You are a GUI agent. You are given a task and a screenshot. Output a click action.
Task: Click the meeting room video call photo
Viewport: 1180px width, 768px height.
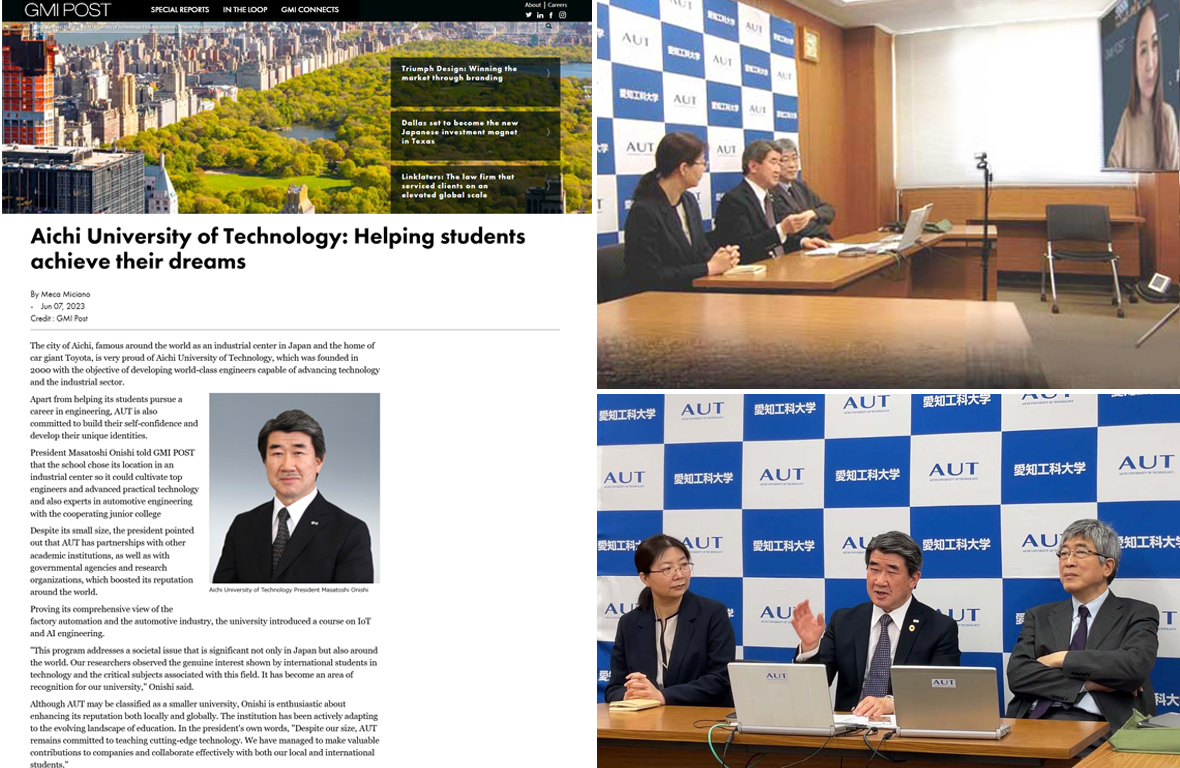(888, 194)
